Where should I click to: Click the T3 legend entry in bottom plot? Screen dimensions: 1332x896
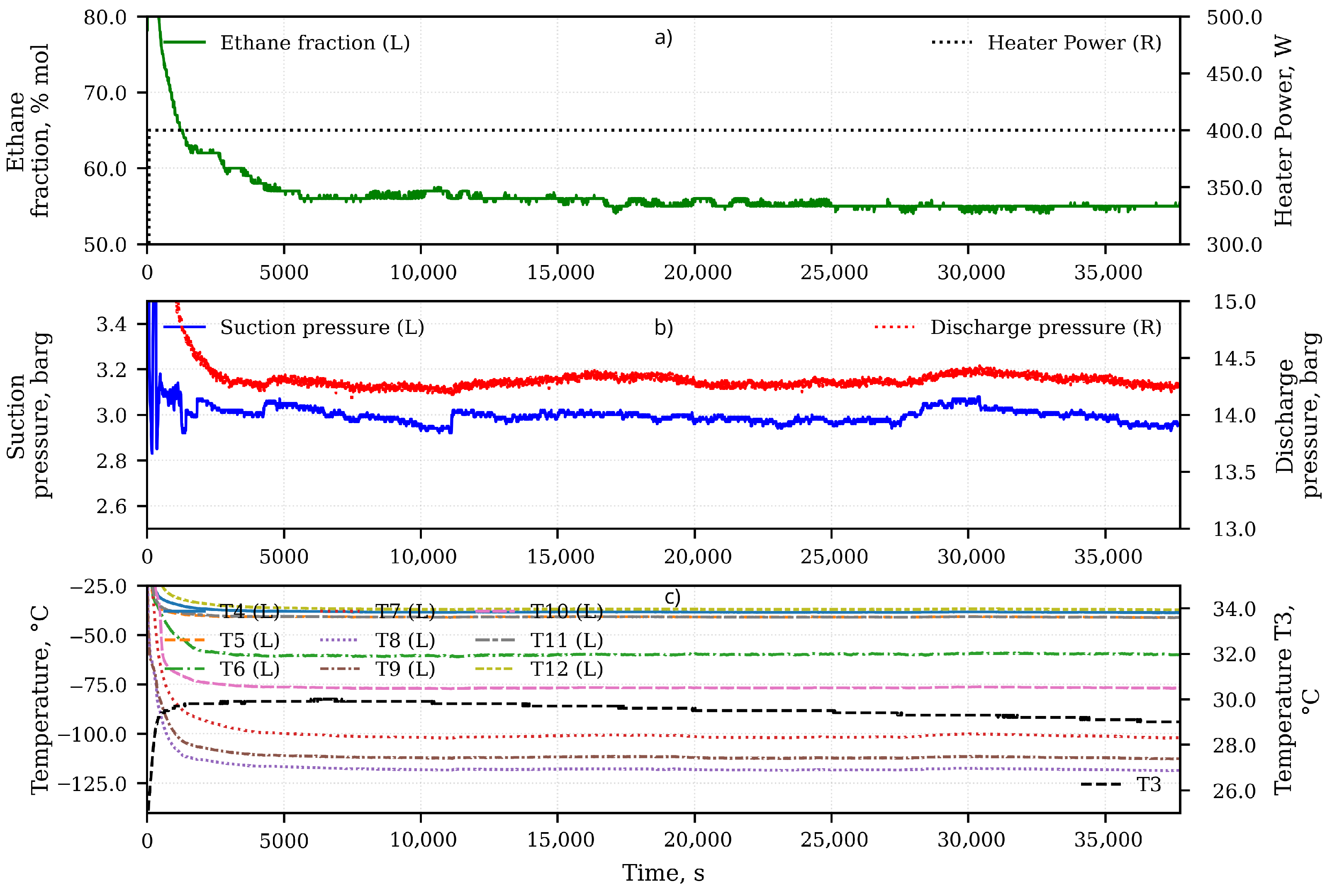[x=1148, y=784]
